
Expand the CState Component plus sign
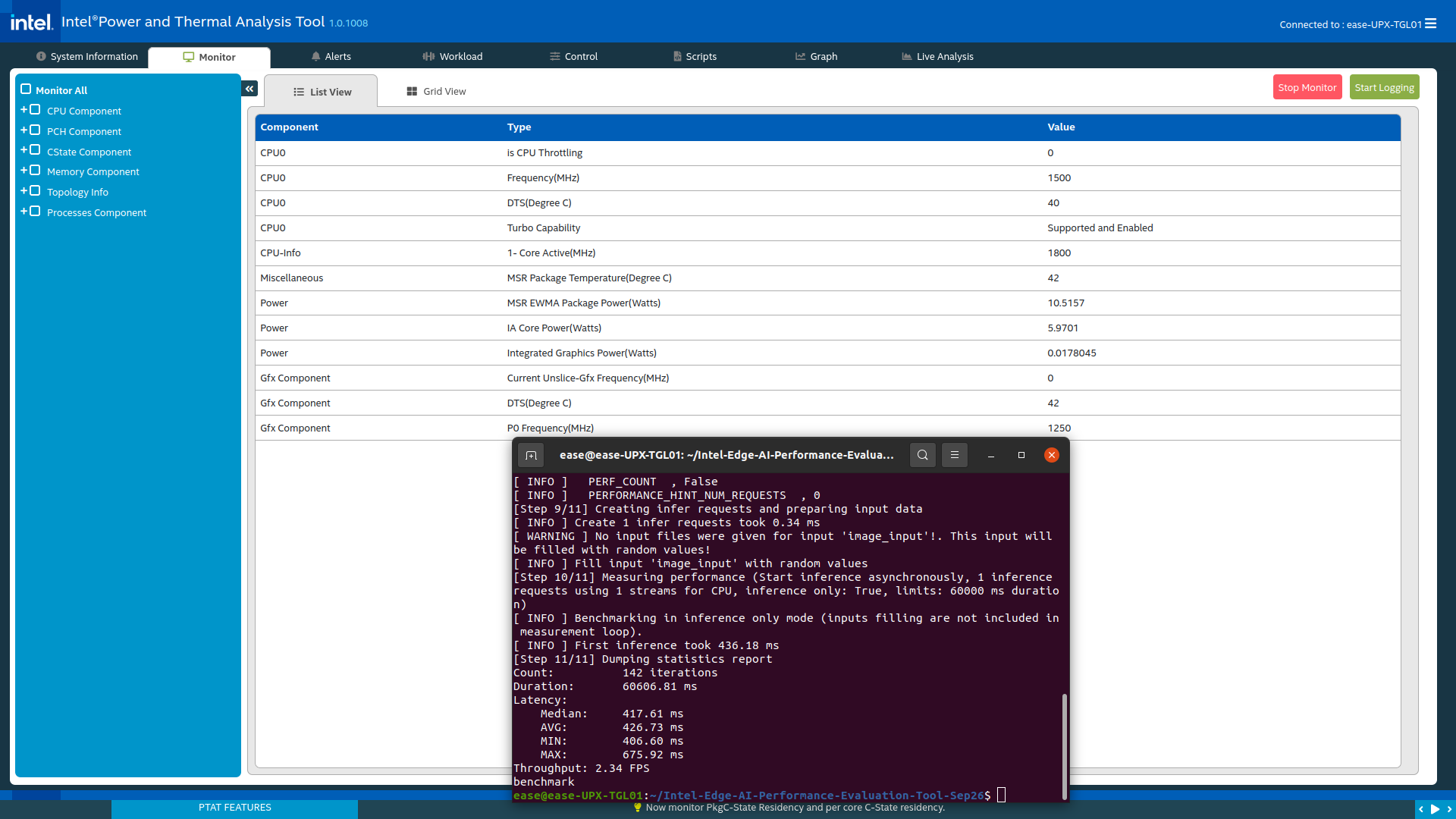point(24,150)
